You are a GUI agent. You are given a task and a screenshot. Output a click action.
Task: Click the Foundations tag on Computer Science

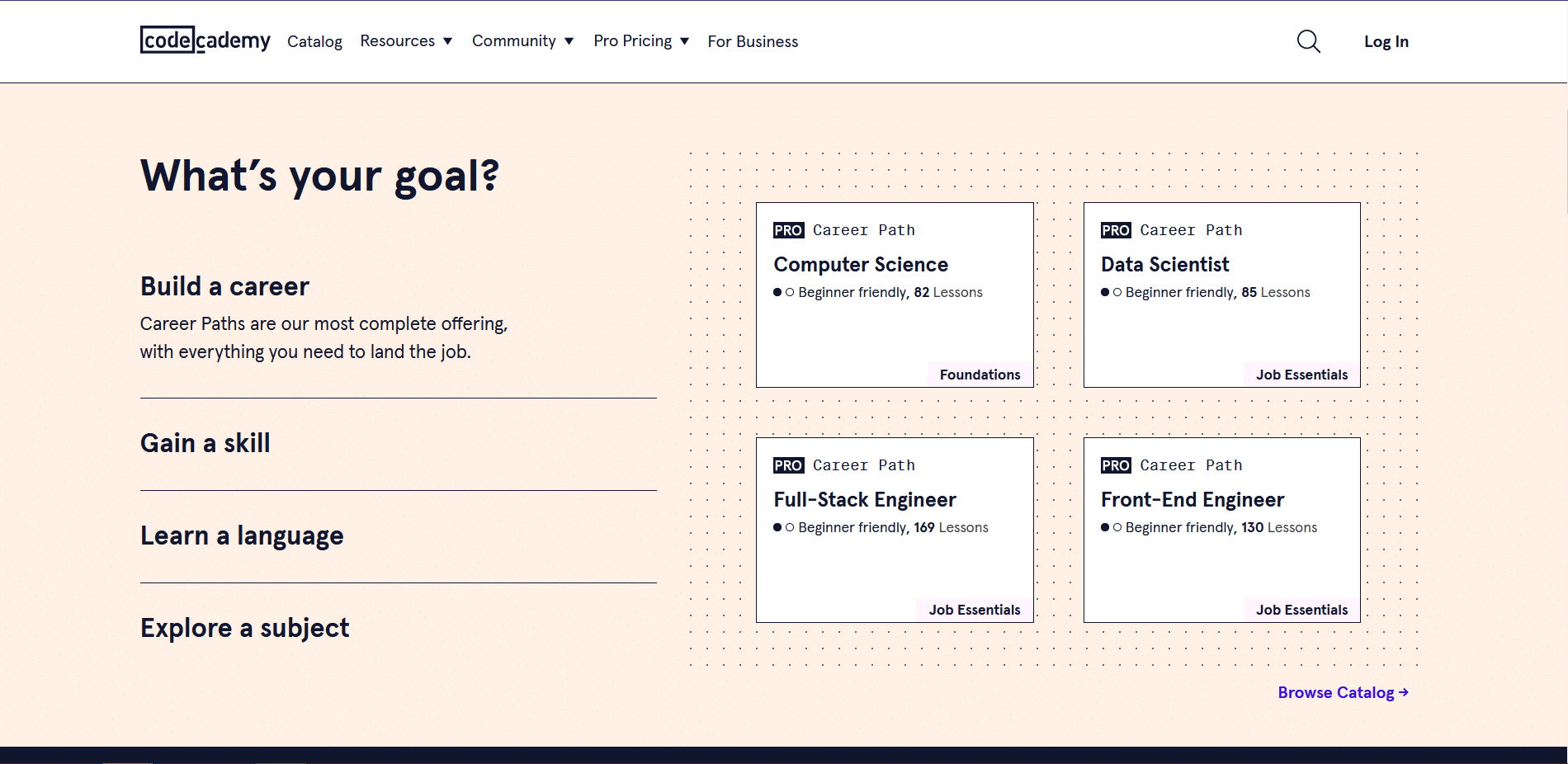click(980, 375)
